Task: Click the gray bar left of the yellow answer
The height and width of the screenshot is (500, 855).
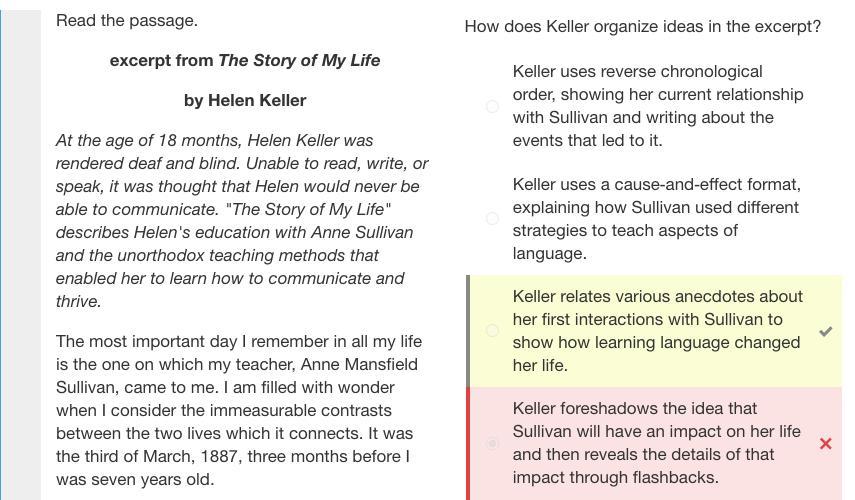Action: 468,331
